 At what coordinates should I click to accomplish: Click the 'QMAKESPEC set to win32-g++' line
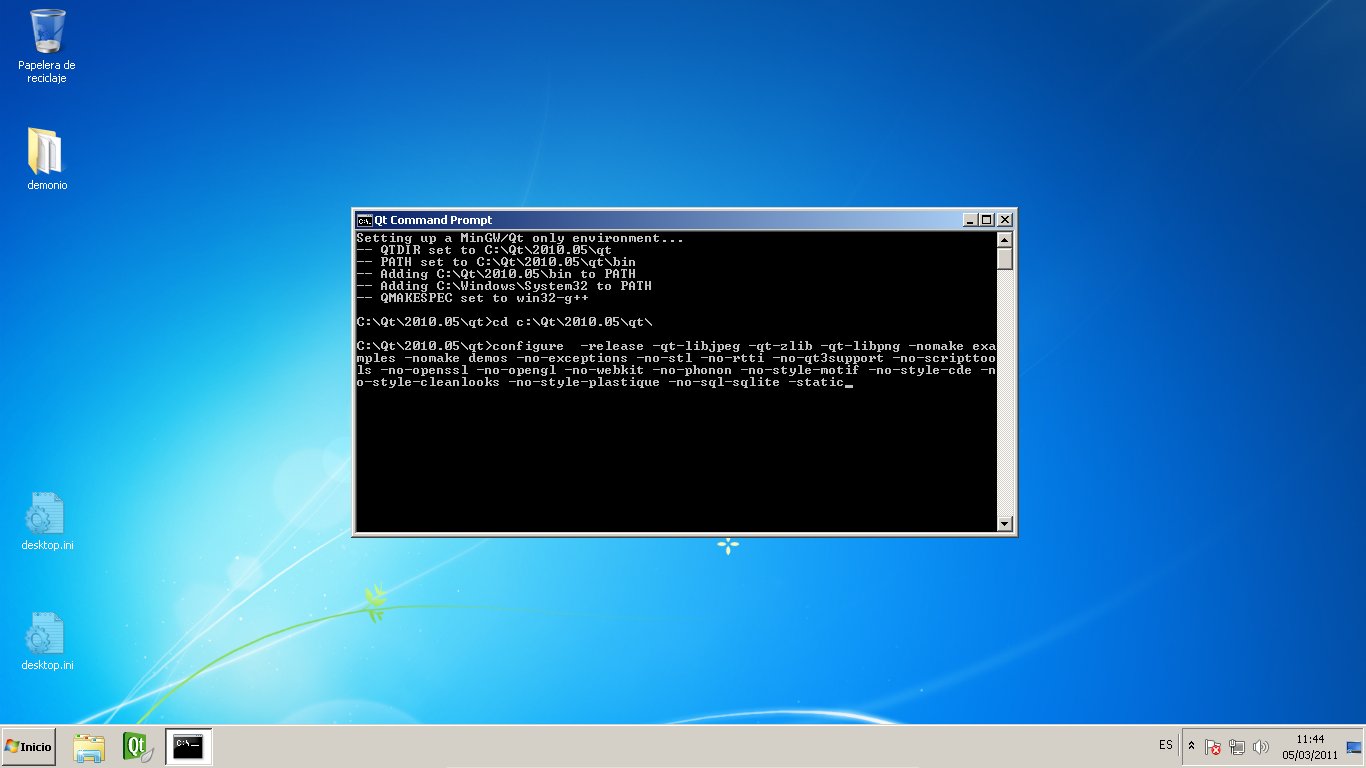point(472,298)
